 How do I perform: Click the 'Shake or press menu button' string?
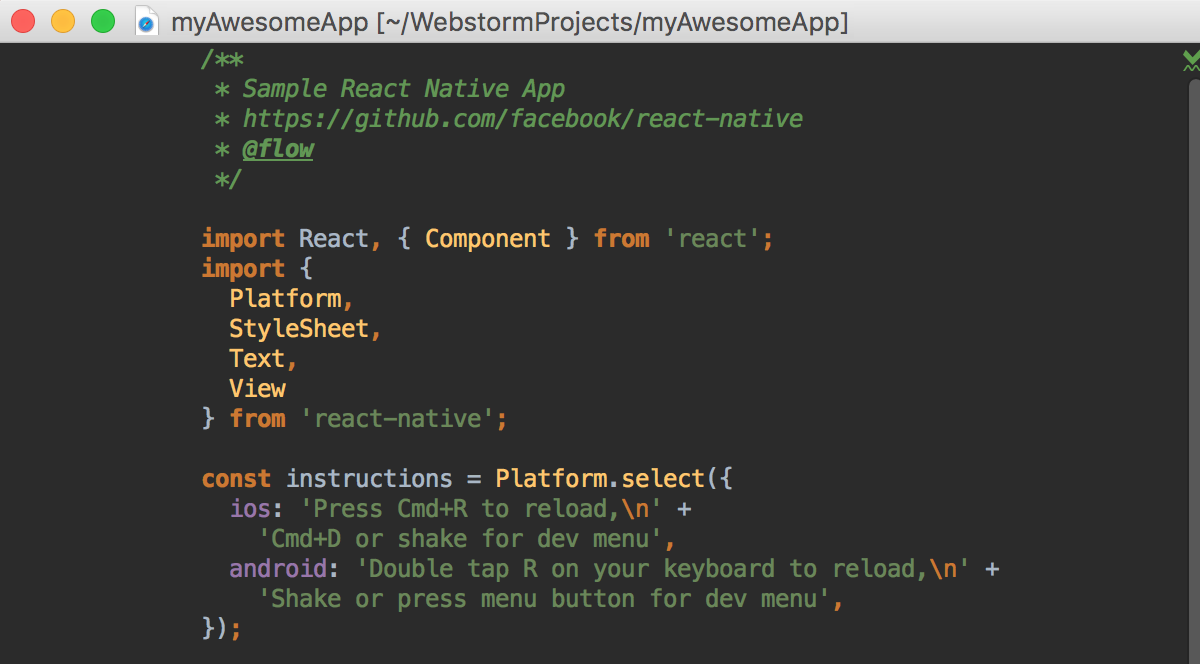point(545,599)
